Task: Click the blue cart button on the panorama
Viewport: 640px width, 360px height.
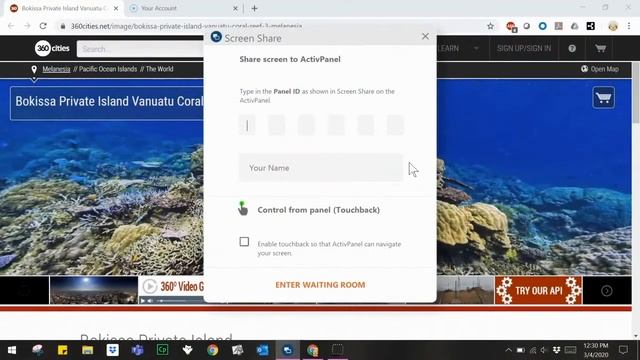Action: (604, 98)
